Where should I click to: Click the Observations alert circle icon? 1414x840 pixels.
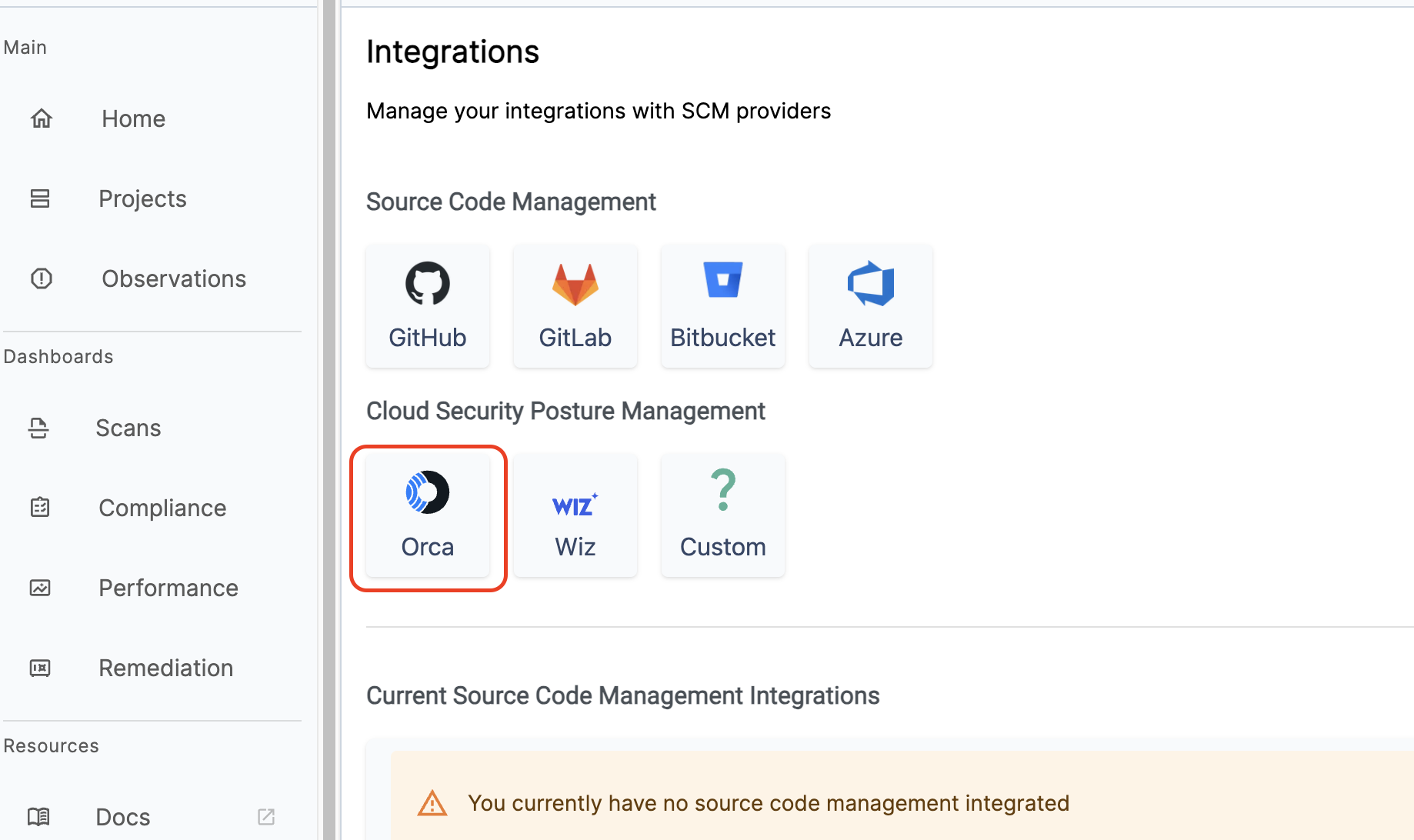[41, 278]
